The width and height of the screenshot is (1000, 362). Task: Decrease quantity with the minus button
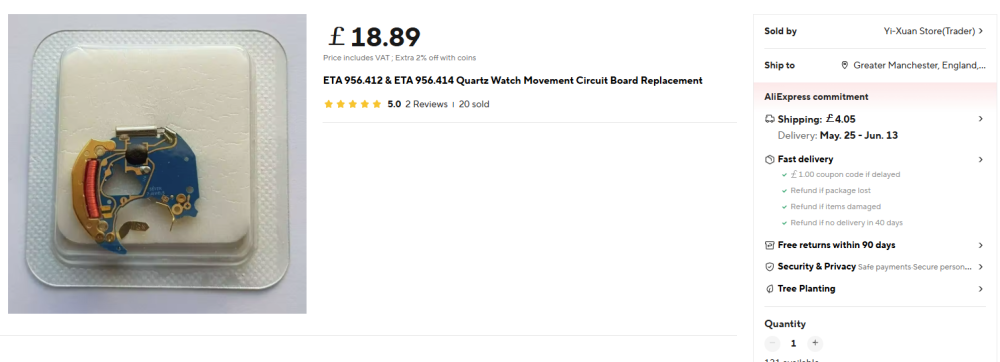[x=772, y=344]
